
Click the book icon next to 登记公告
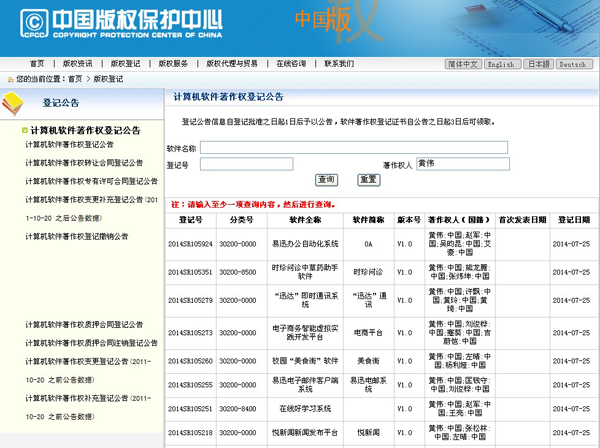pyautogui.click(x=13, y=102)
